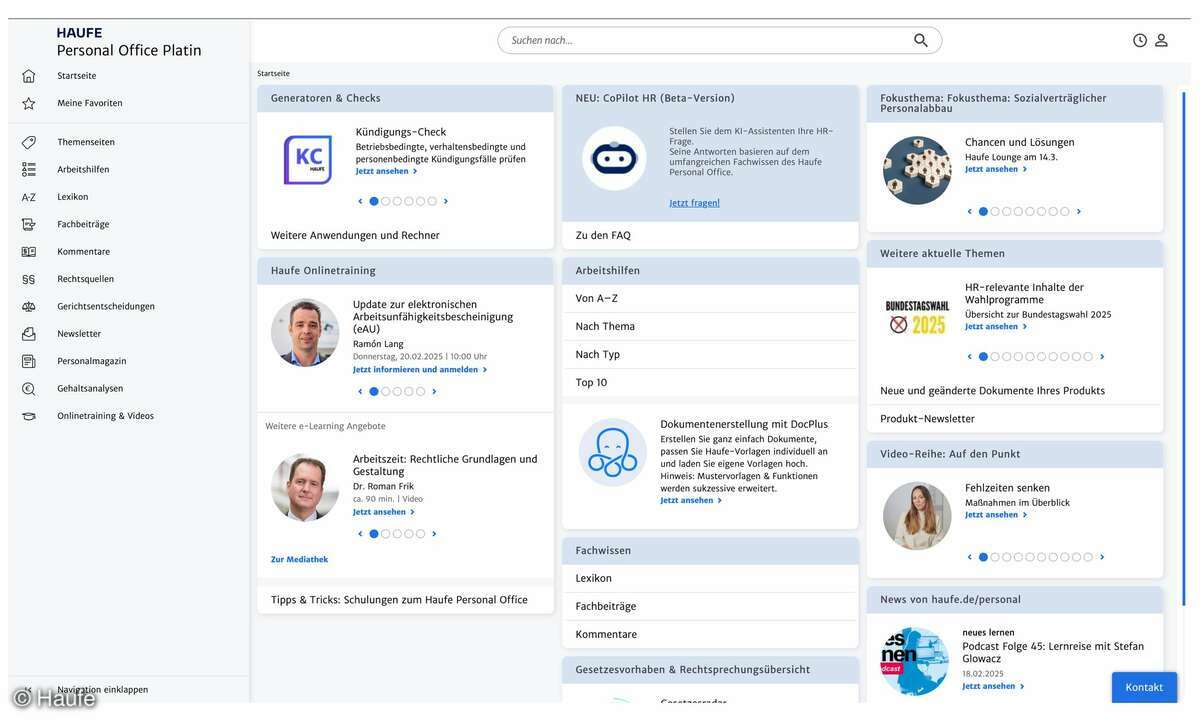
Task: Open the Onlinetraining & Videos graduation cap icon
Action: 29,416
